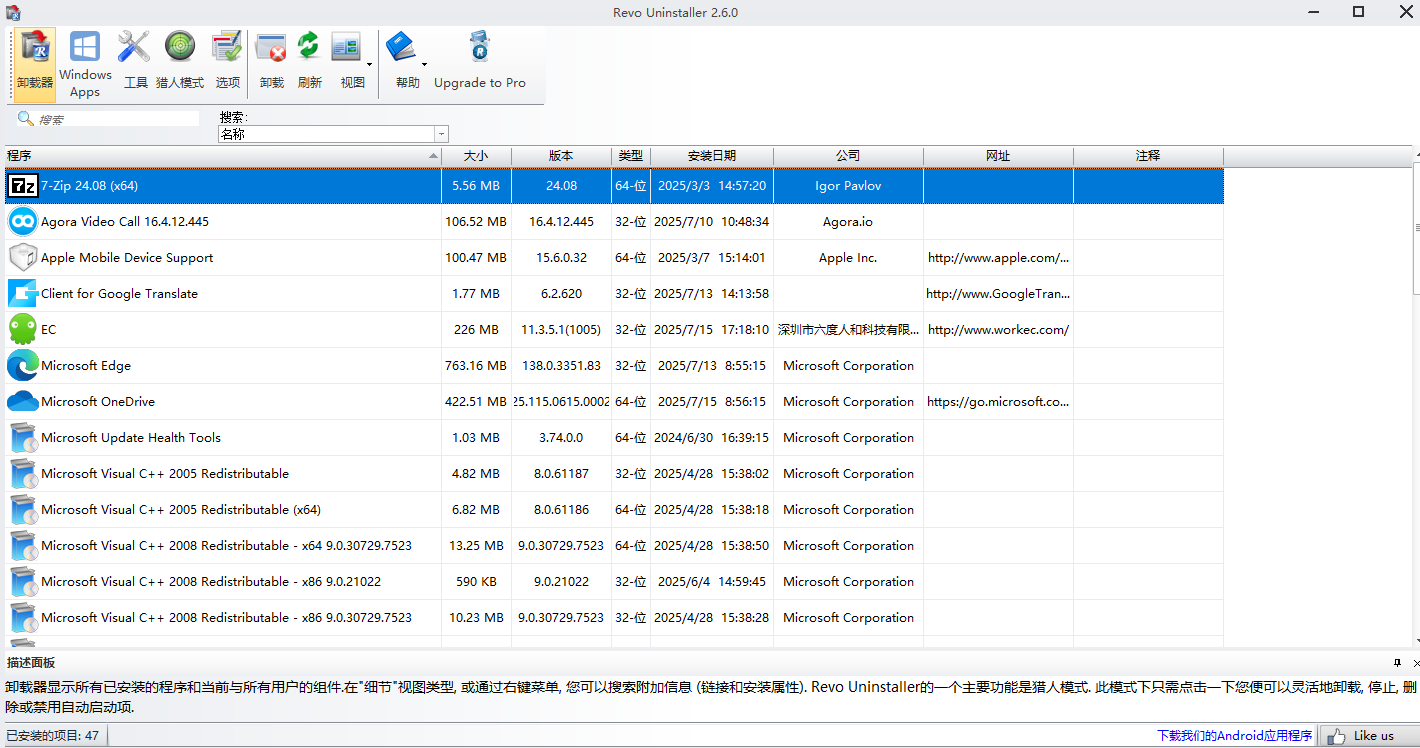Open the 卸载器 (Uninstaller) toolbar icon
1420x748 pixels.
35,64
